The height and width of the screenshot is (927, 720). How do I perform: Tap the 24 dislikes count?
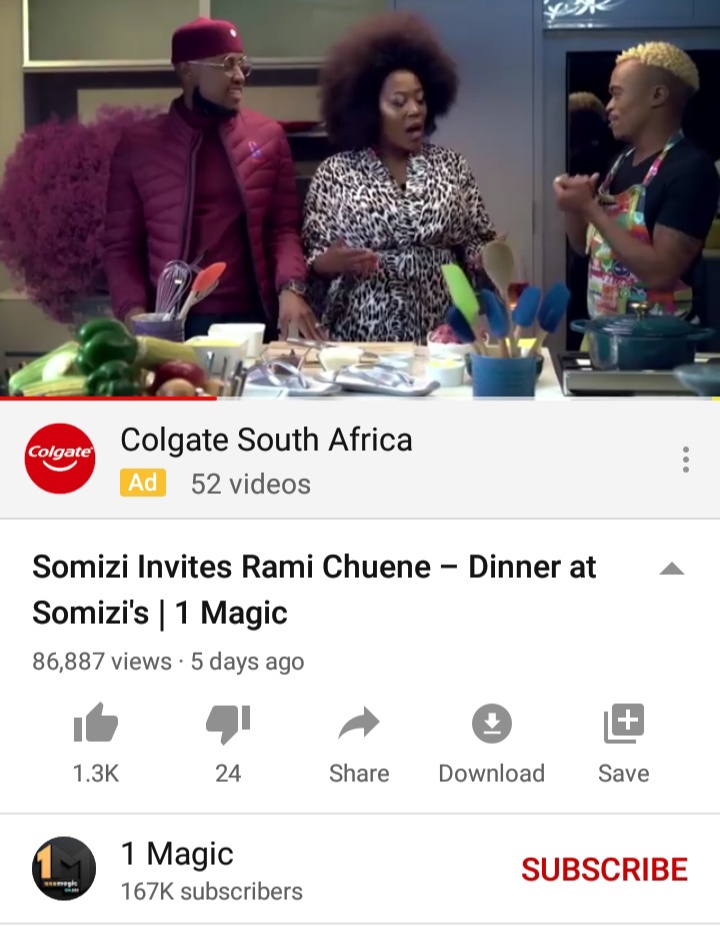pos(228,773)
